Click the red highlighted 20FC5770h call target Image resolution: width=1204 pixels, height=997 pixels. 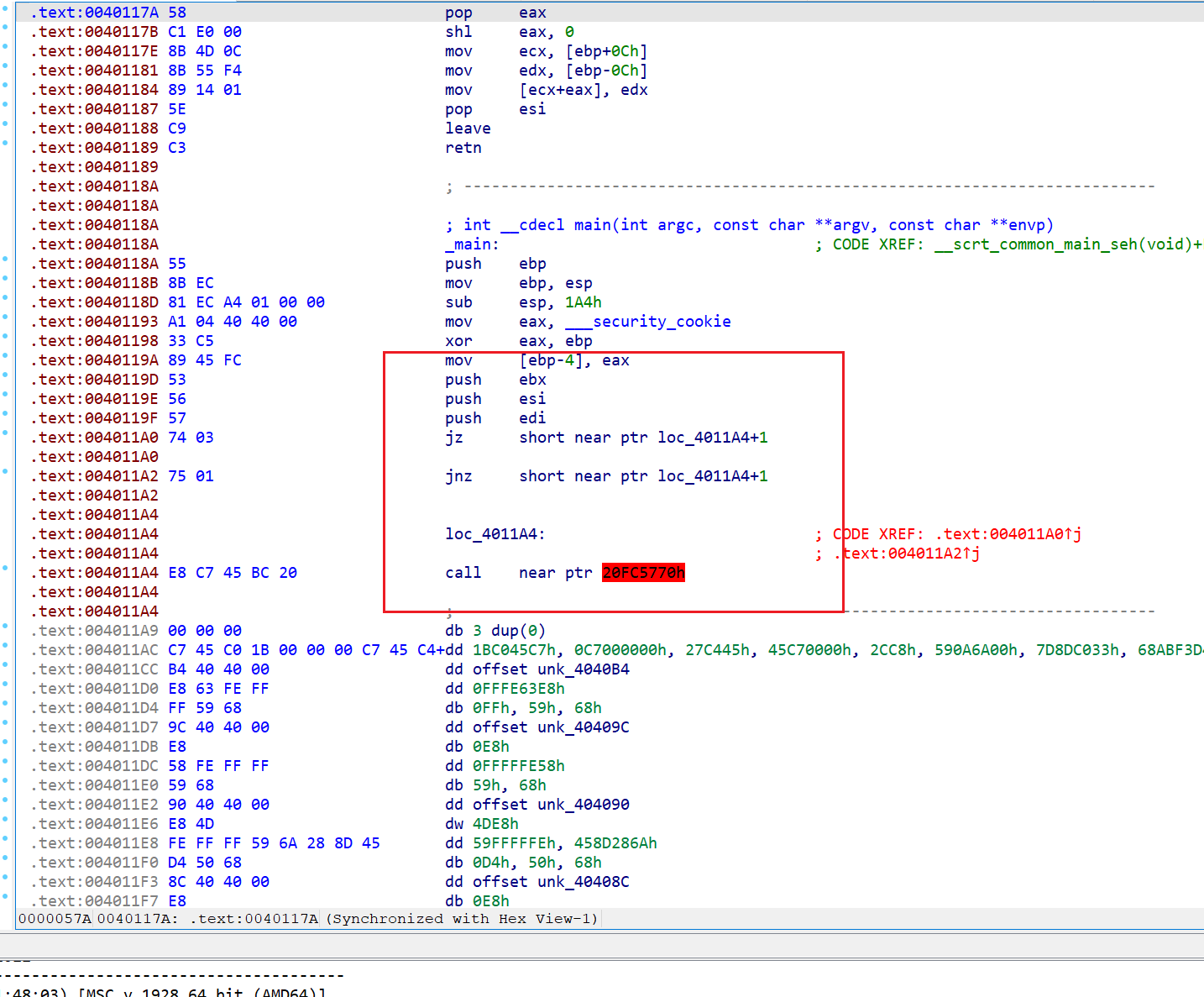point(643,573)
